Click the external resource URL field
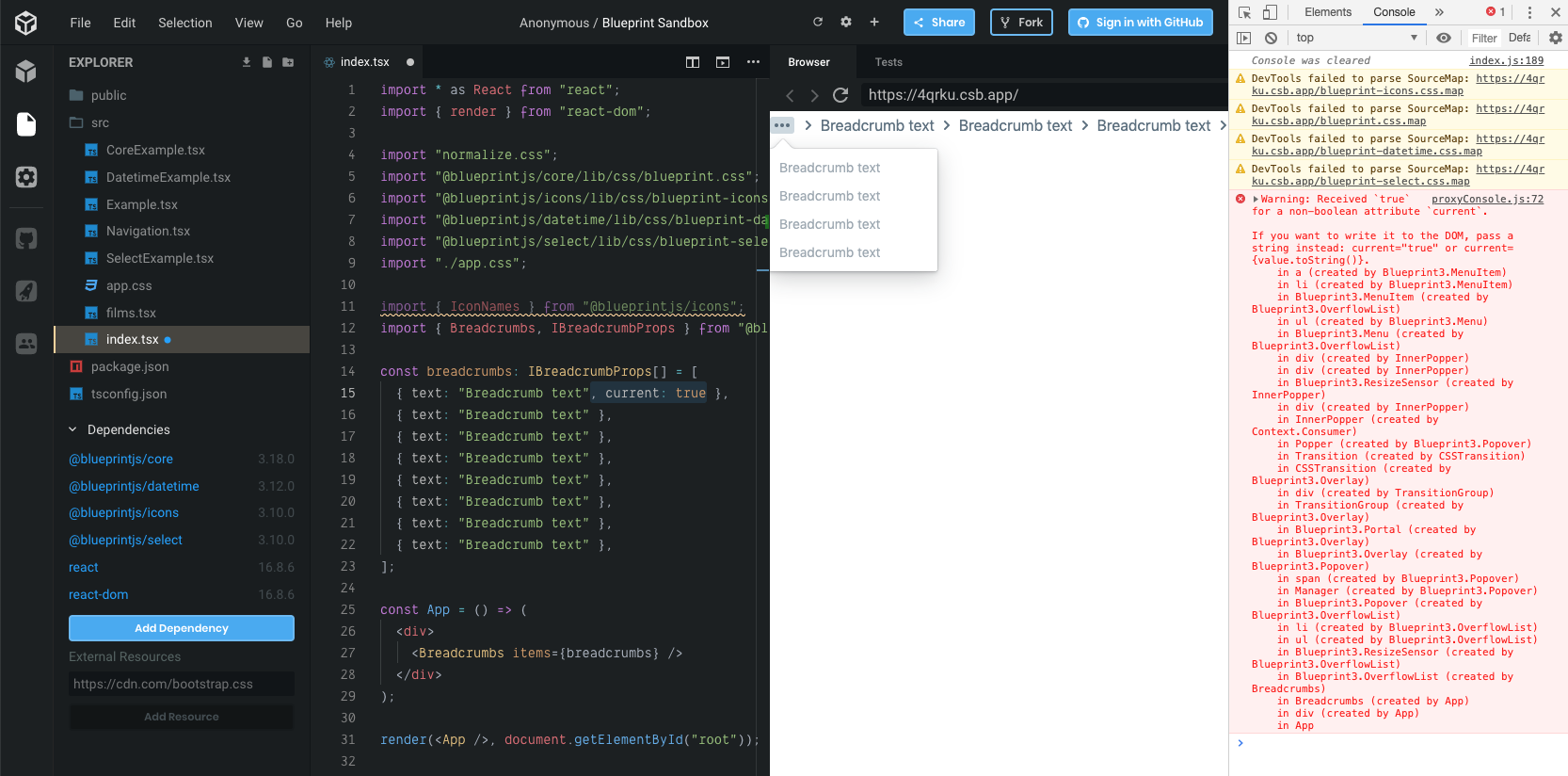The width and height of the screenshot is (1568, 776). click(x=182, y=684)
